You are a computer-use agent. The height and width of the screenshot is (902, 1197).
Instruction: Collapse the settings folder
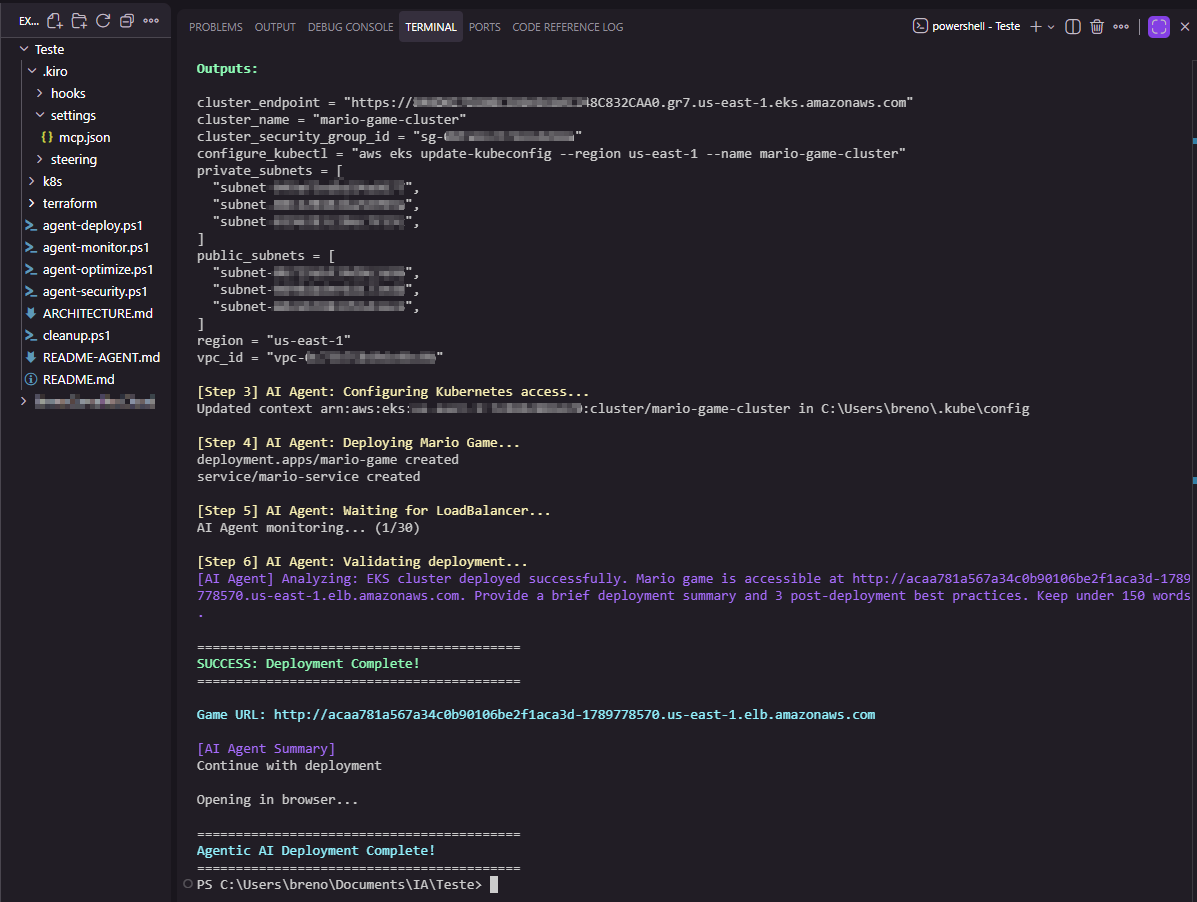click(x=73, y=115)
